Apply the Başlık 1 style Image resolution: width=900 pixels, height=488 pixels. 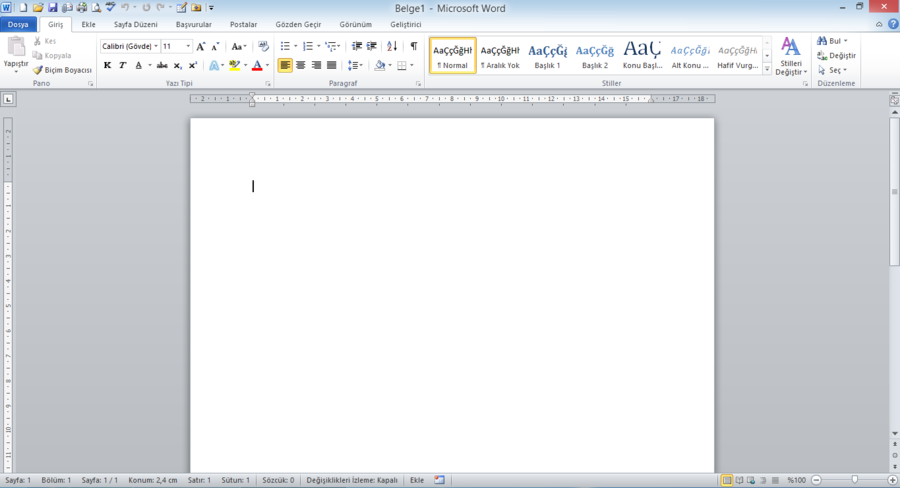coord(547,56)
